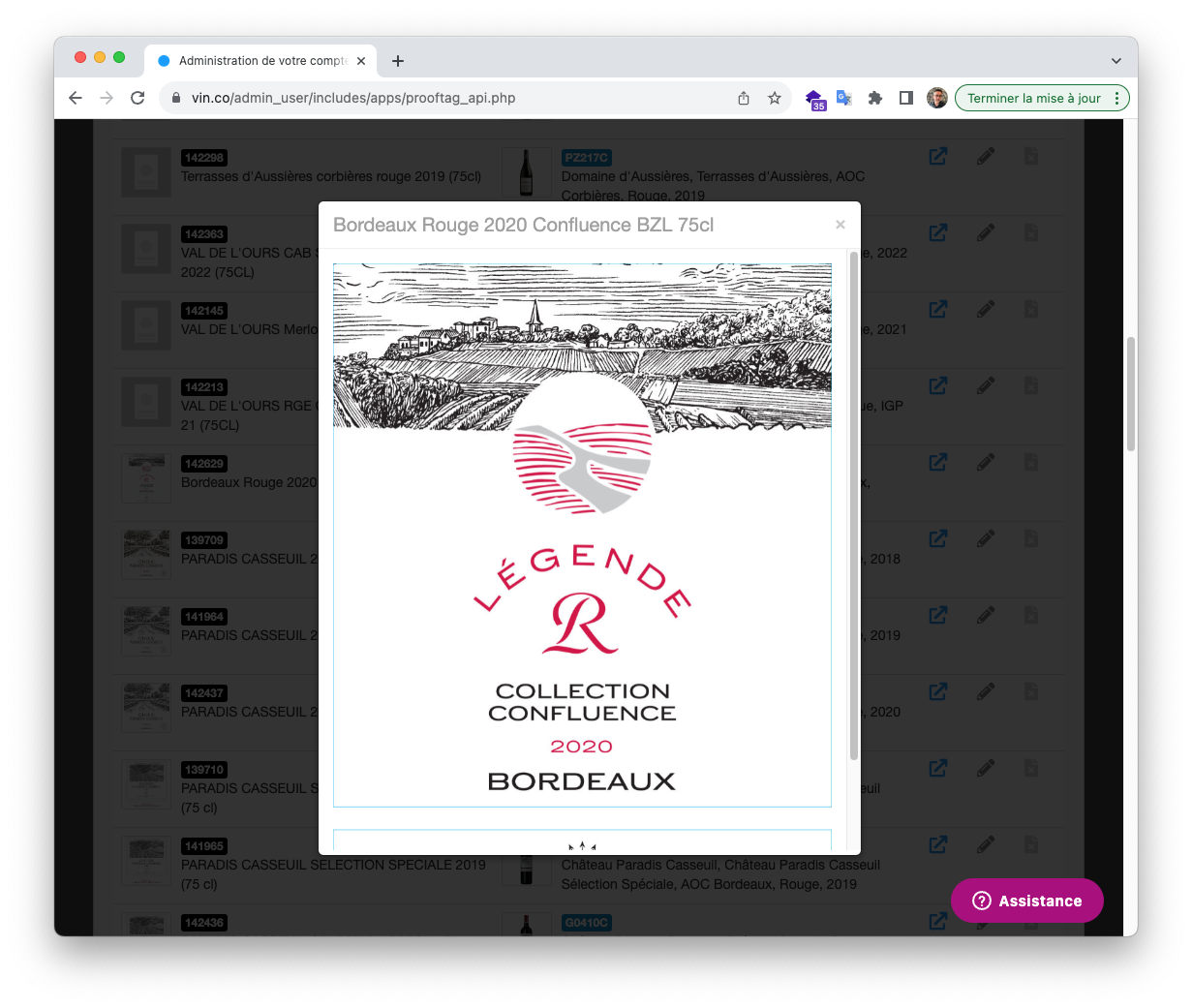This screenshot has width=1192, height=1008.
Task: Click 'Terrasses d'Aussières corbières rouge 2019' text
Action: click(x=331, y=176)
